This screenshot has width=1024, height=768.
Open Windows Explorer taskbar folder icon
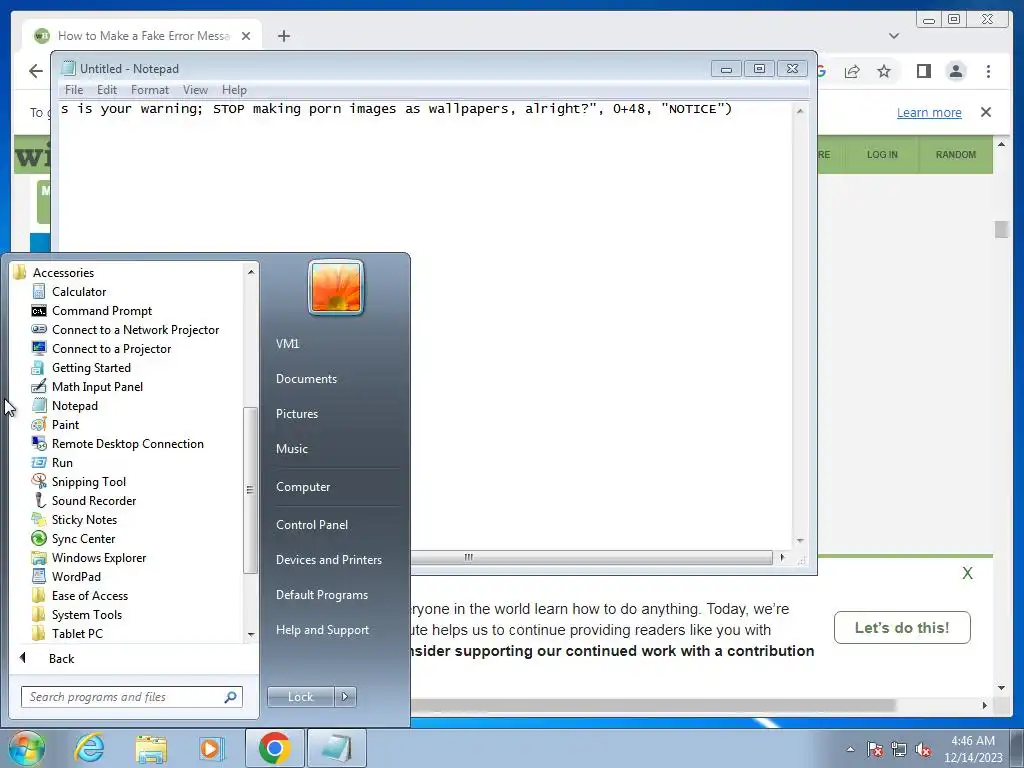151,748
